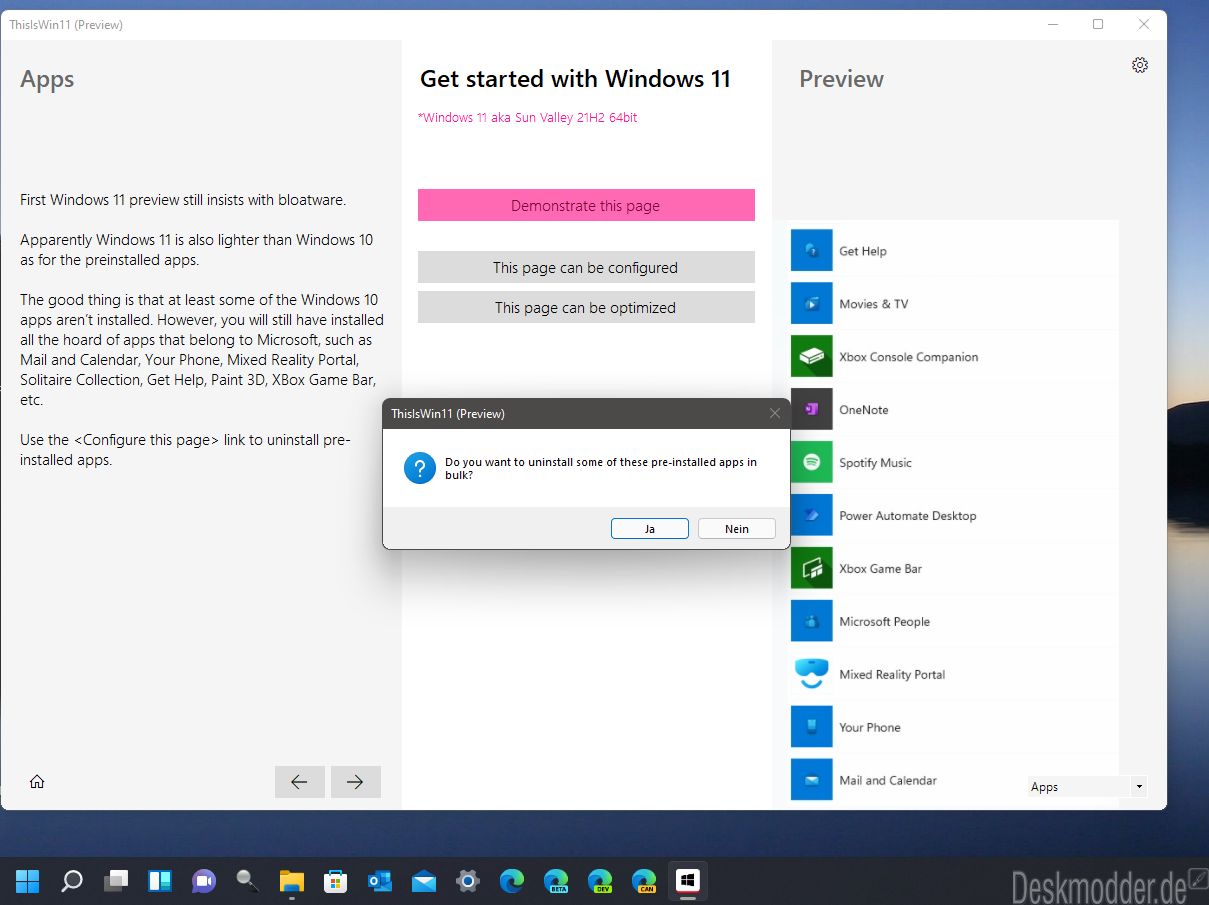The height and width of the screenshot is (905, 1209).
Task: Select the Get Help app icon
Action: coord(812,250)
